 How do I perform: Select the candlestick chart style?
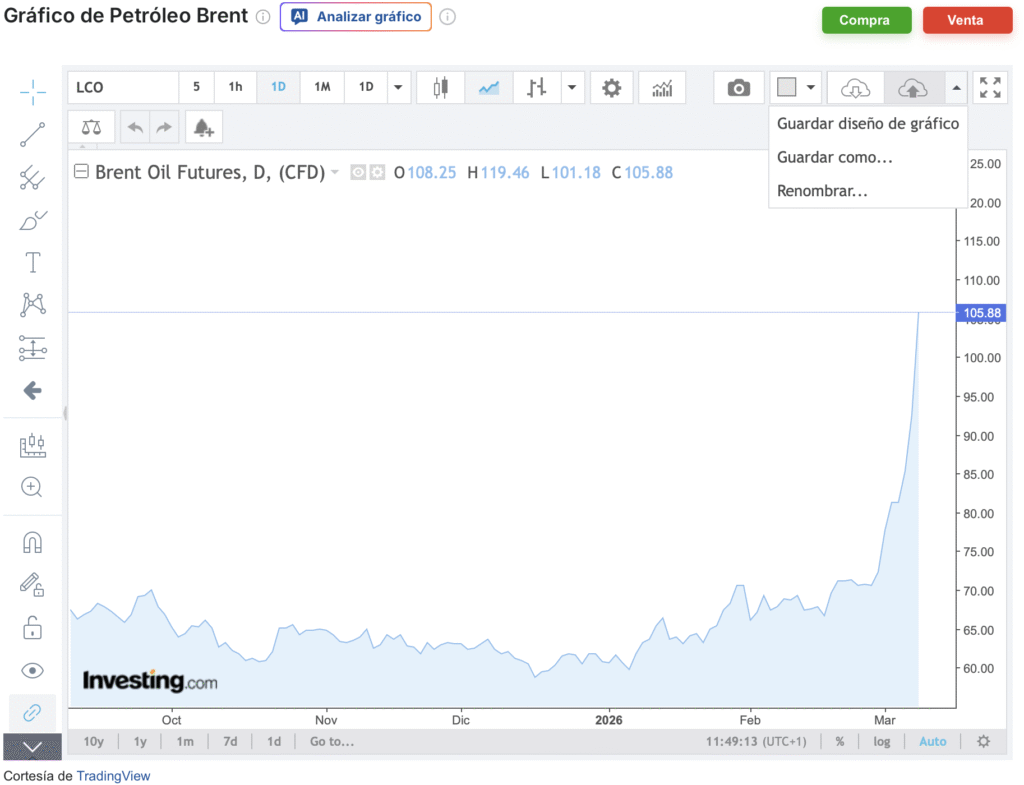click(440, 88)
